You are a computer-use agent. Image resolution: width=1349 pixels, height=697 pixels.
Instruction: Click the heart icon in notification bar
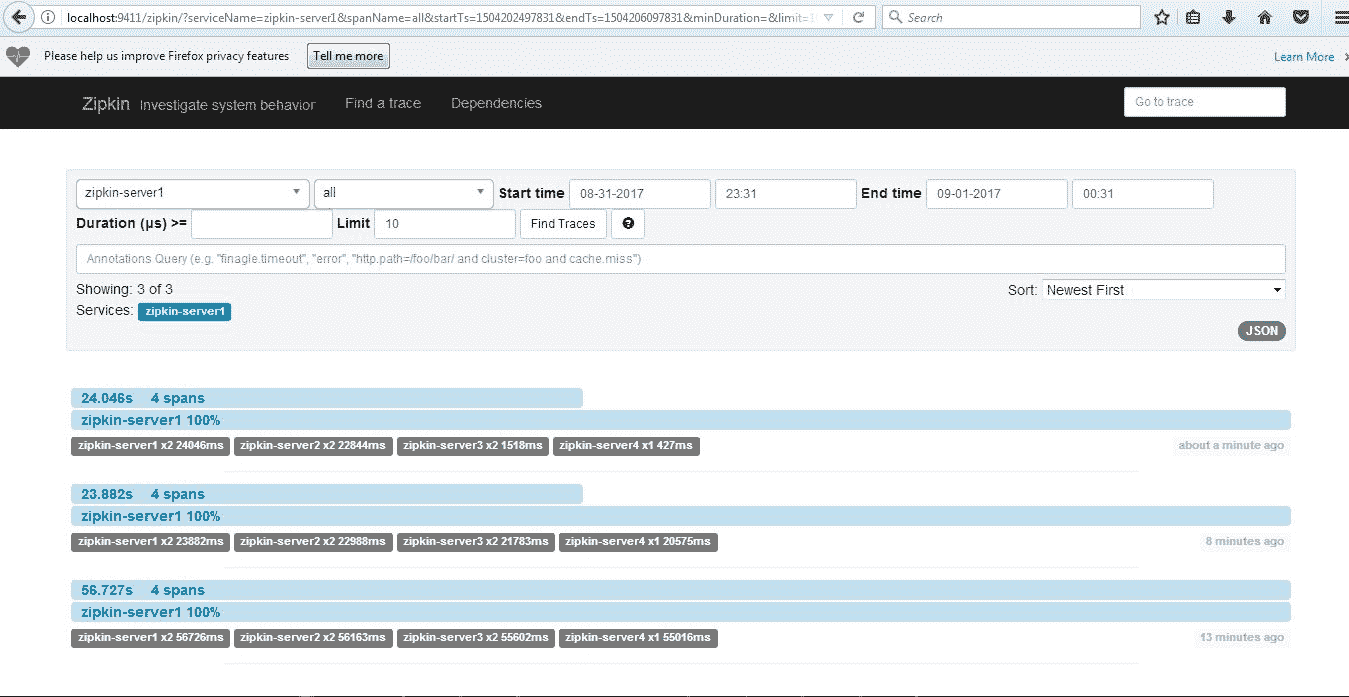pyautogui.click(x=18, y=57)
